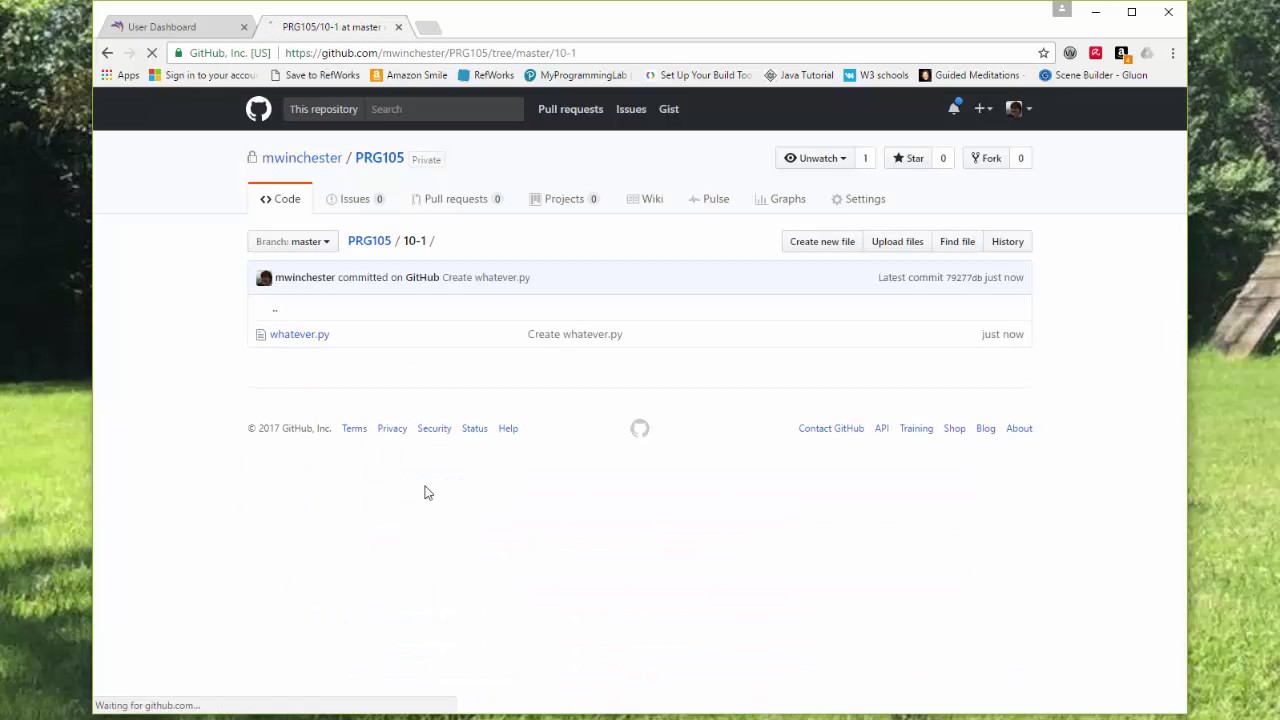This screenshot has width=1280, height=720.
Task: Open the Scene Builder - Gluon bookmark
Action: click(1093, 75)
